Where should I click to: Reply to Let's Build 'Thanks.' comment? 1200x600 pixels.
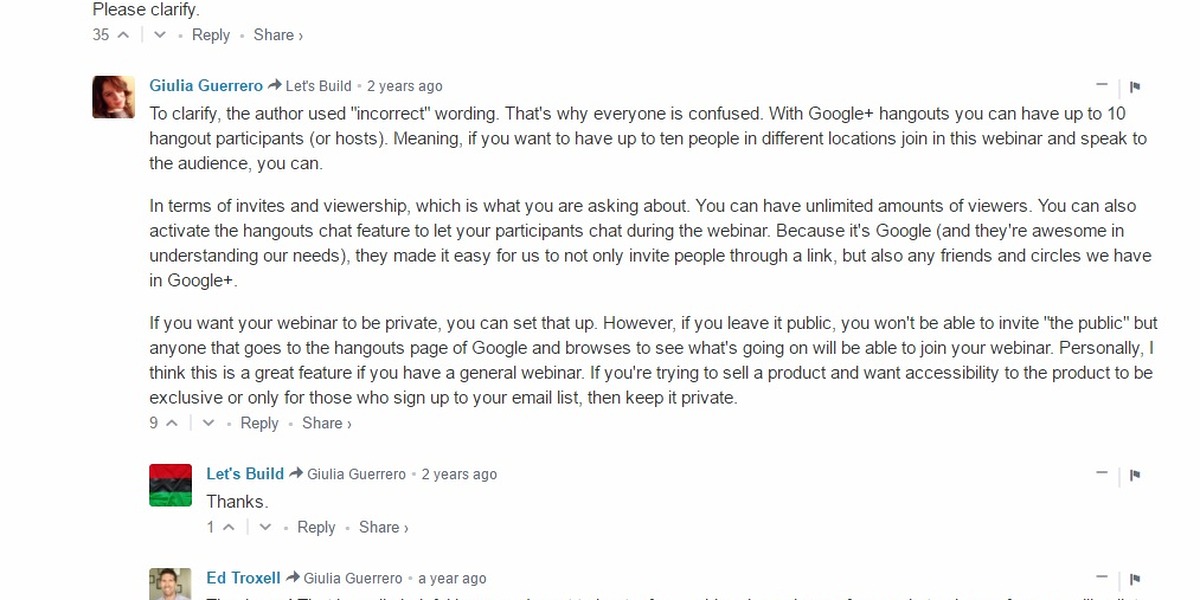click(x=316, y=527)
